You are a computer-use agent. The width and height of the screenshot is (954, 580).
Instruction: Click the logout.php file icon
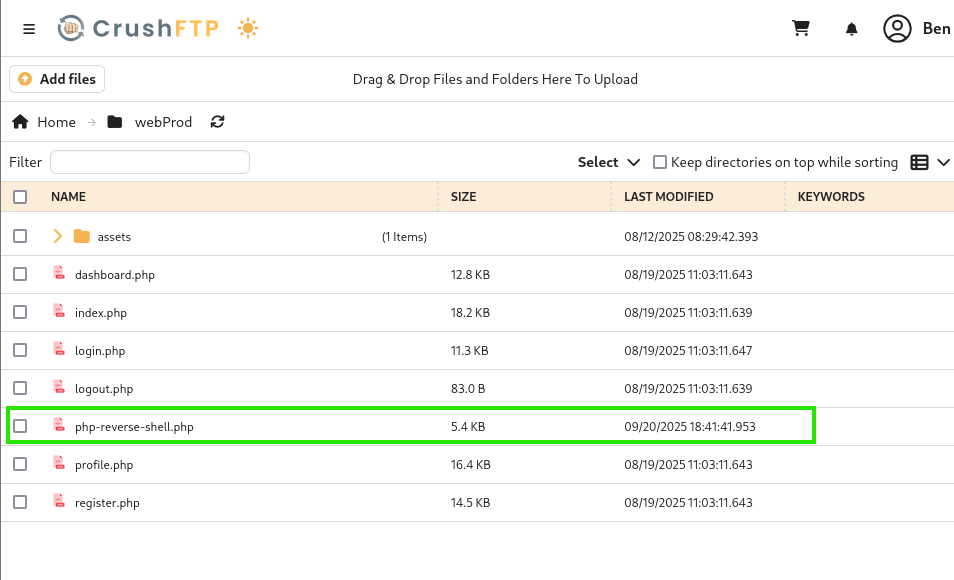(59, 386)
